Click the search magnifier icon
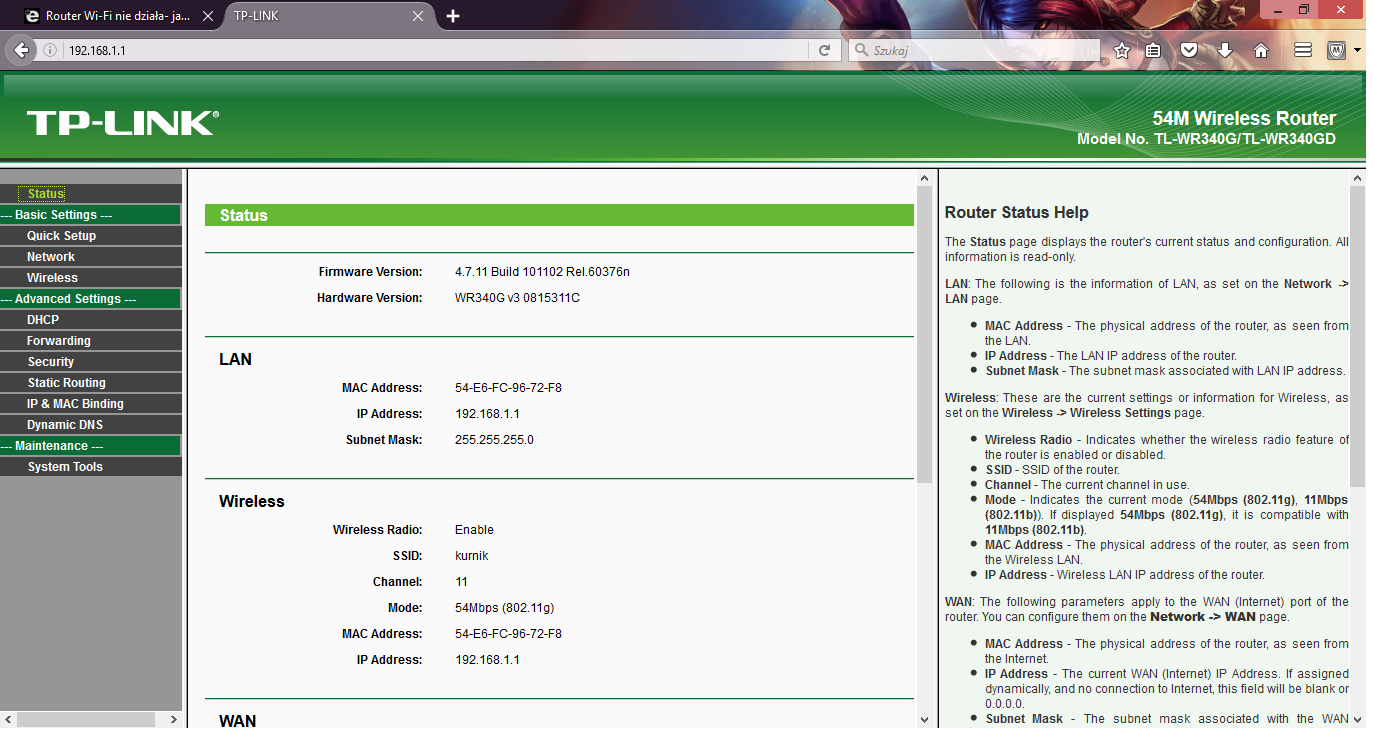 [860, 50]
